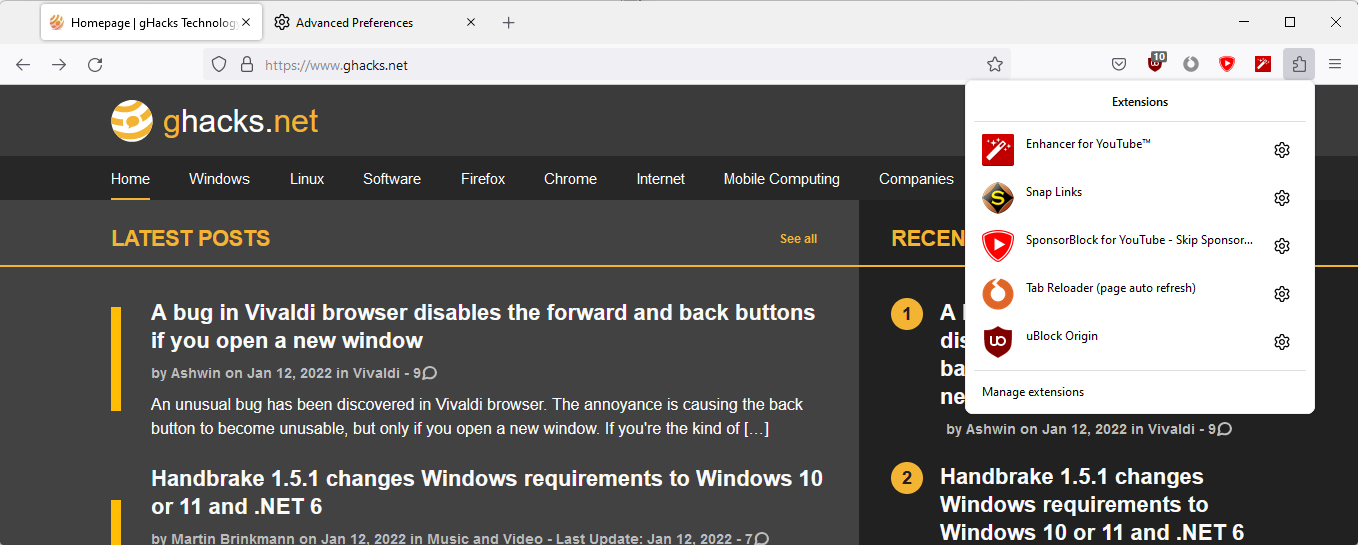The height and width of the screenshot is (545, 1358).
Task: Open the Home navigation item
Action: (130, 179)
